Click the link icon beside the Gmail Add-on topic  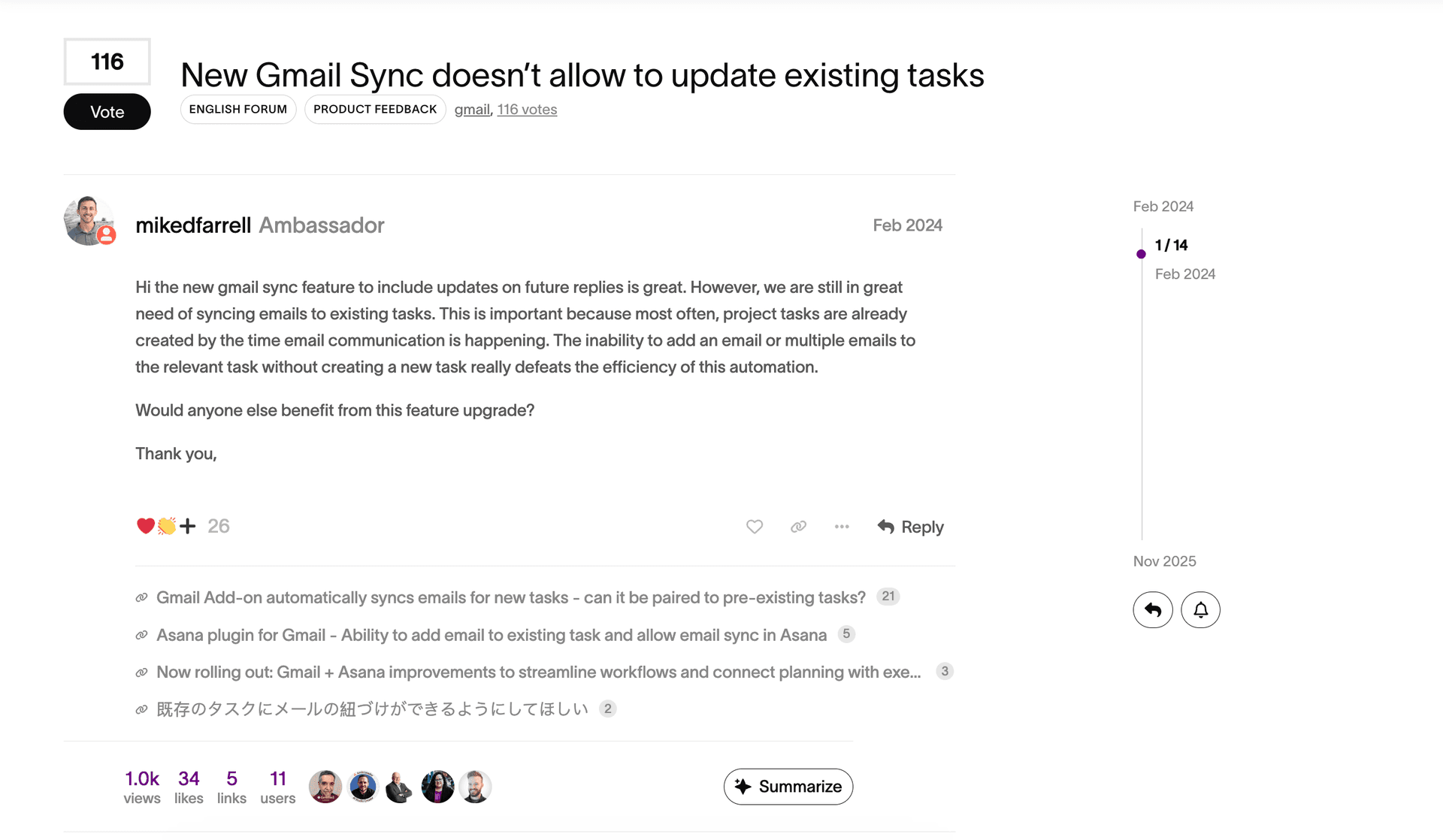point(141,597)
